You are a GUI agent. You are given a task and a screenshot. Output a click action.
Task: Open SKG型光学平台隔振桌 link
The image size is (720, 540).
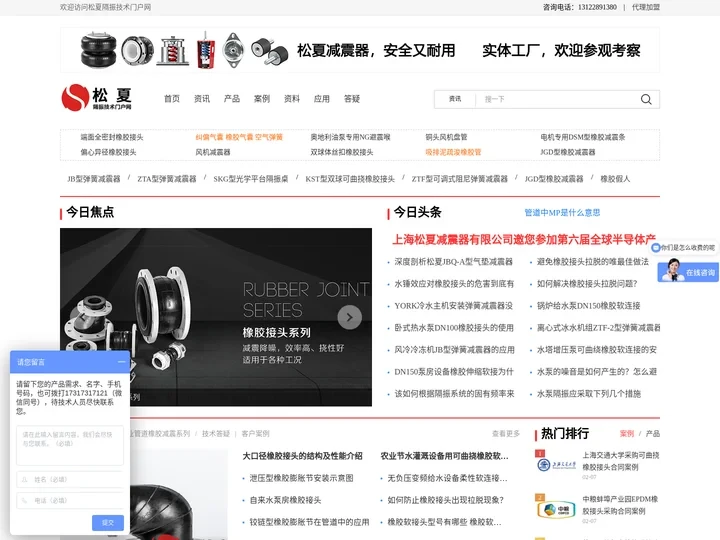click(x=251, y=179)
